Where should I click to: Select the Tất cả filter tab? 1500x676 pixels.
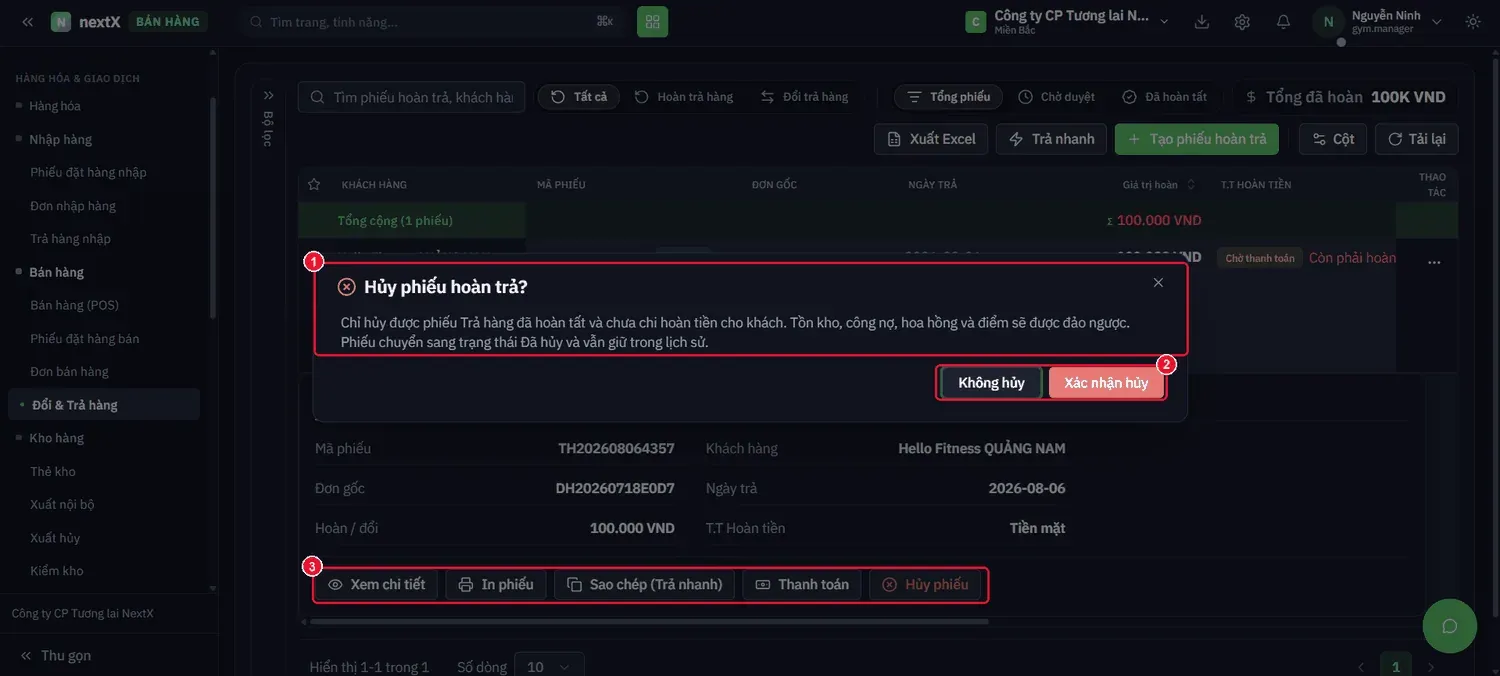pos(579,97)
